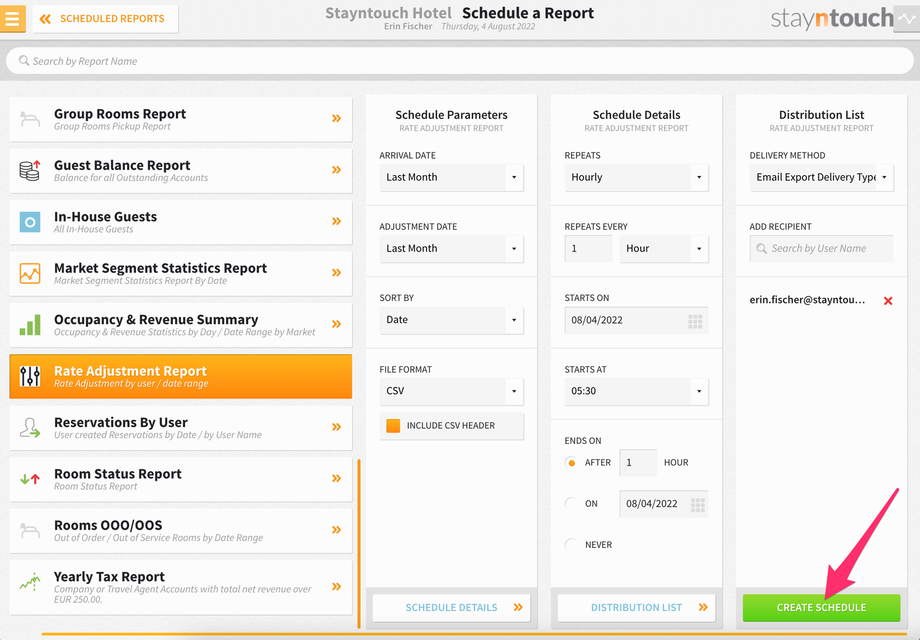920x640 pixels.
Task: Open the File Format CSV dropdown
Action: 451,391
